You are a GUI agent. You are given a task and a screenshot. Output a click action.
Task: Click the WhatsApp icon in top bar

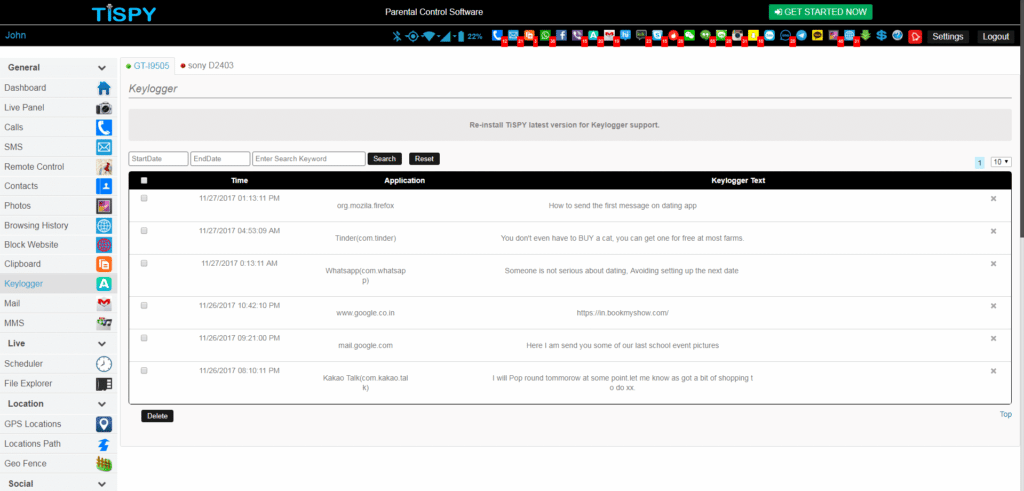click(x=545, y=35)
